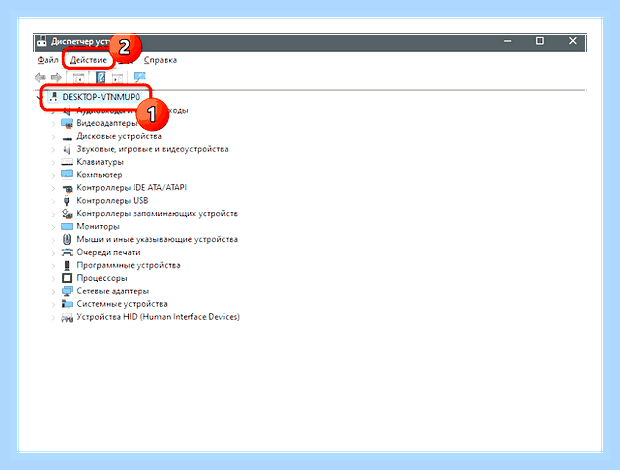Expand the Дисковые устройства node
Viewport: 620px width, 470px height.
pyautogui.click(x=53, y=137)
